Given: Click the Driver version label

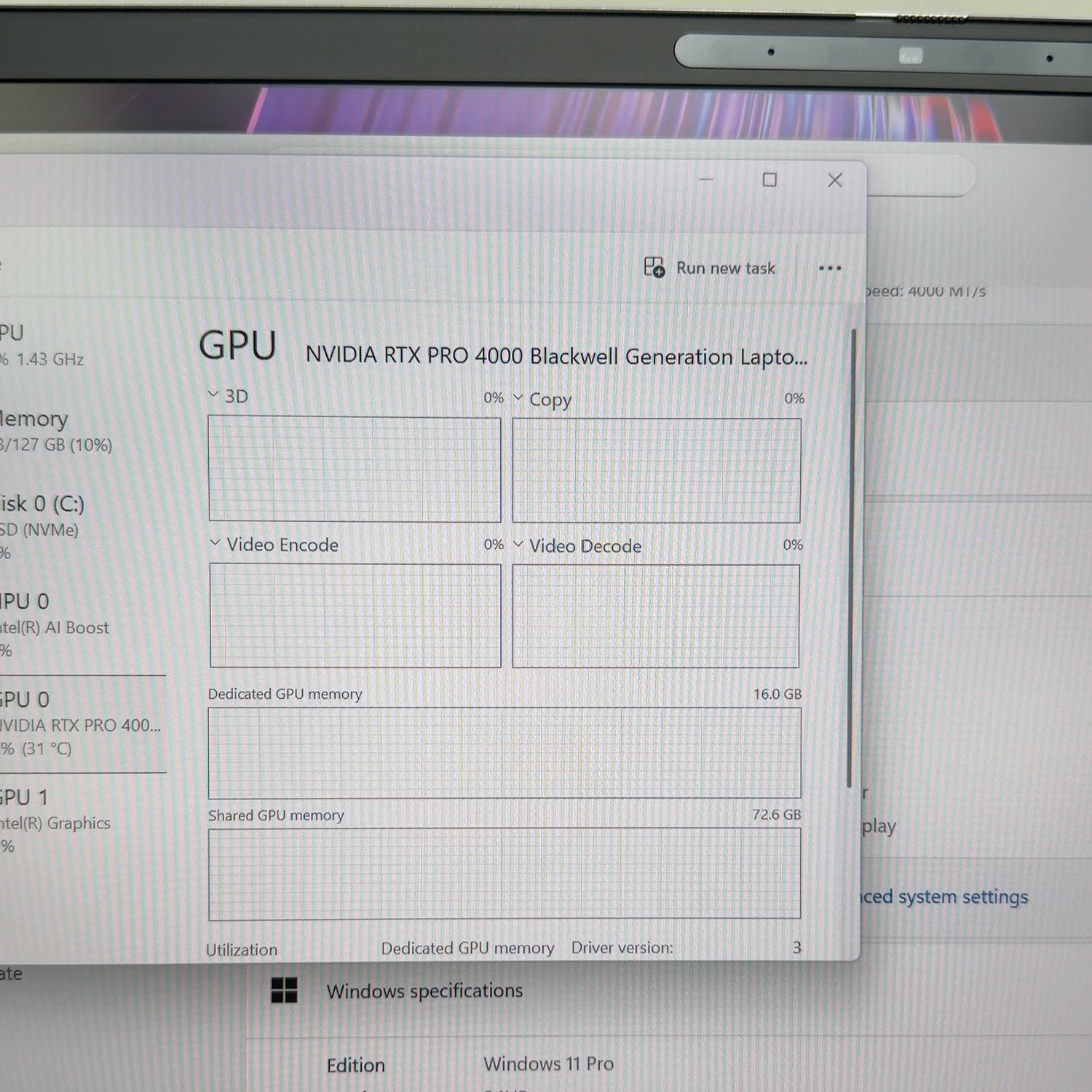Looking at the screenshot, I should pyautogui.click(x=622, y=947).
